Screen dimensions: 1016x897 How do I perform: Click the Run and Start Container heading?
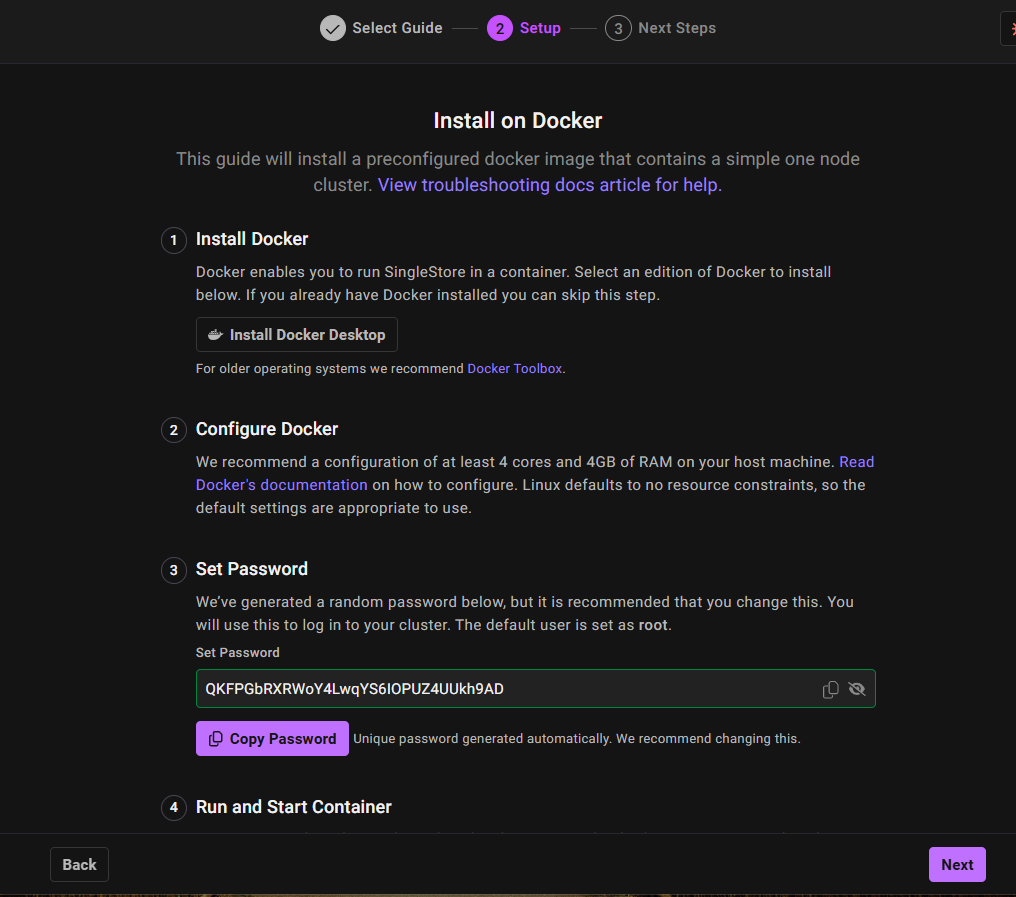[294, 807]
